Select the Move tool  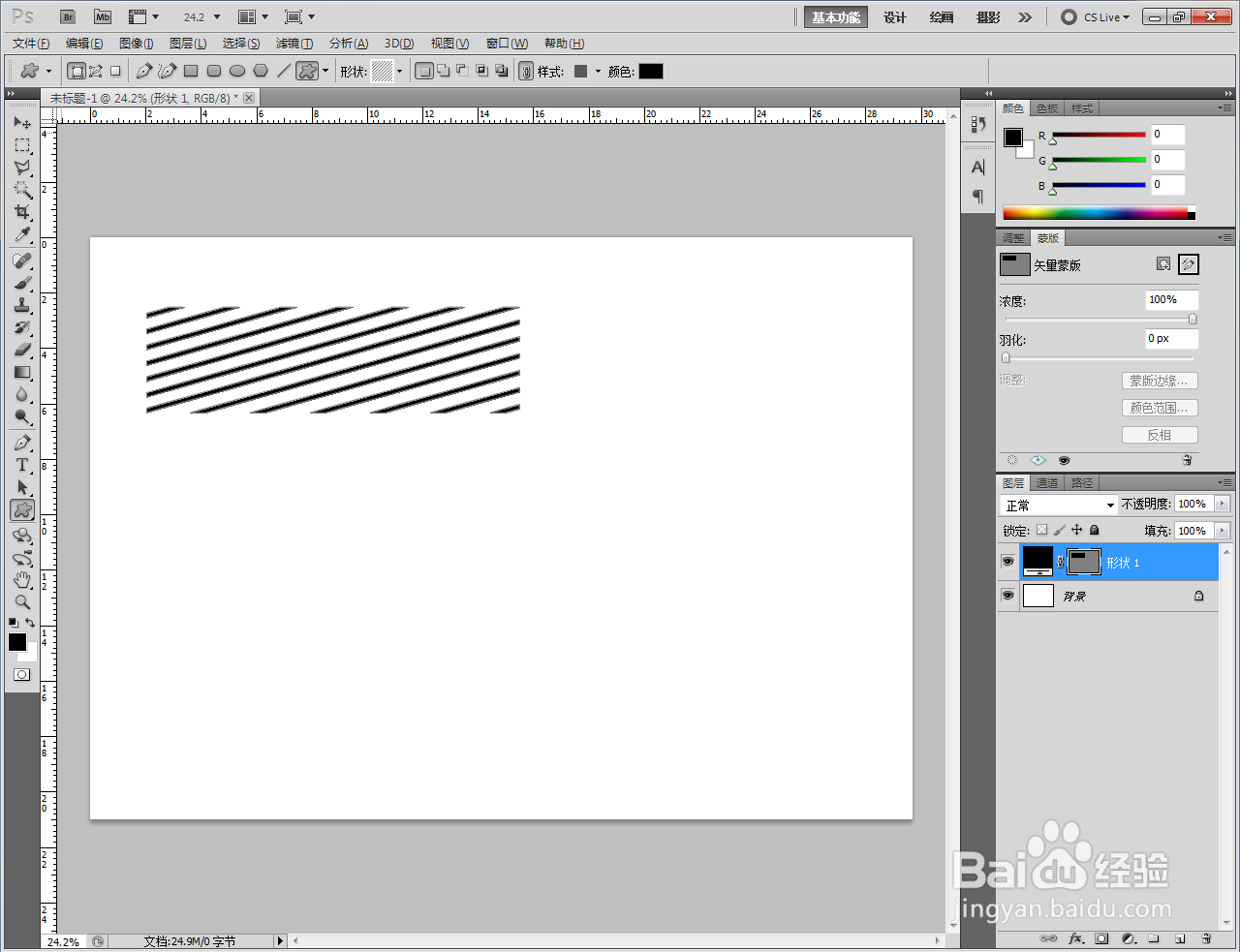click(x=22, y=123)
